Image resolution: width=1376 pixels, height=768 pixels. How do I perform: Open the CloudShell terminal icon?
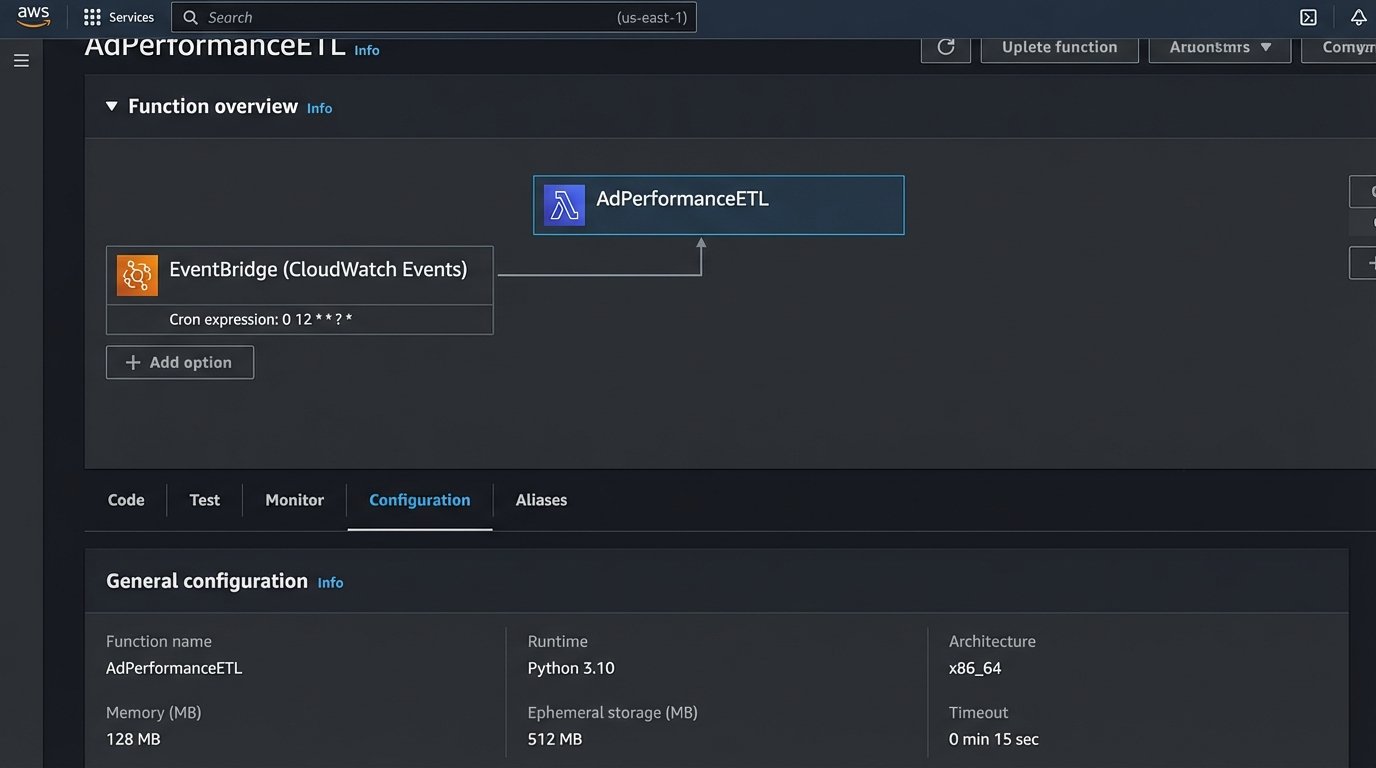pos(1308,17)
